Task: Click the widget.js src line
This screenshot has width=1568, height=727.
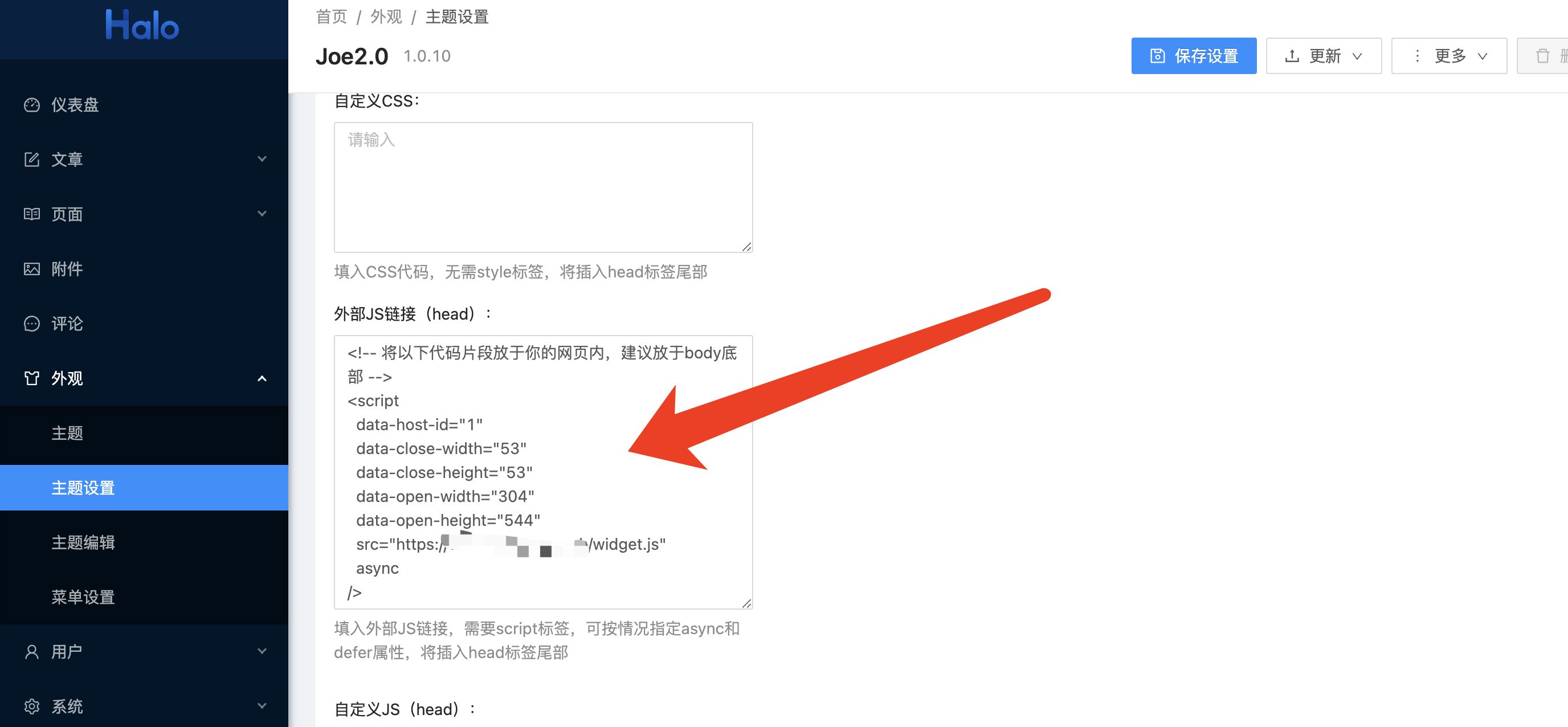Action: (511, 544)
